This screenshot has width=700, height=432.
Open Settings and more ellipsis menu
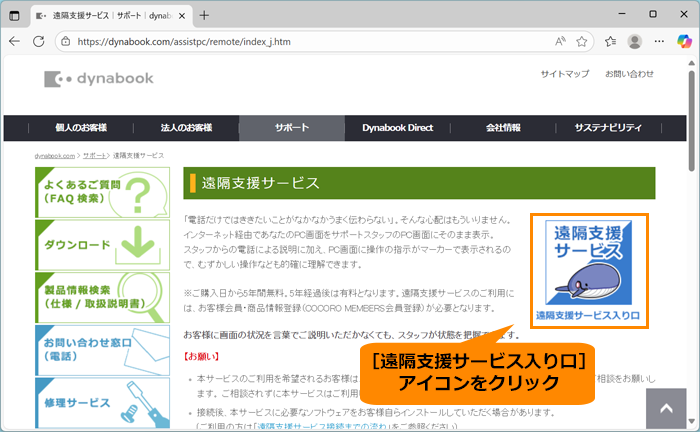tap(659, 42)
